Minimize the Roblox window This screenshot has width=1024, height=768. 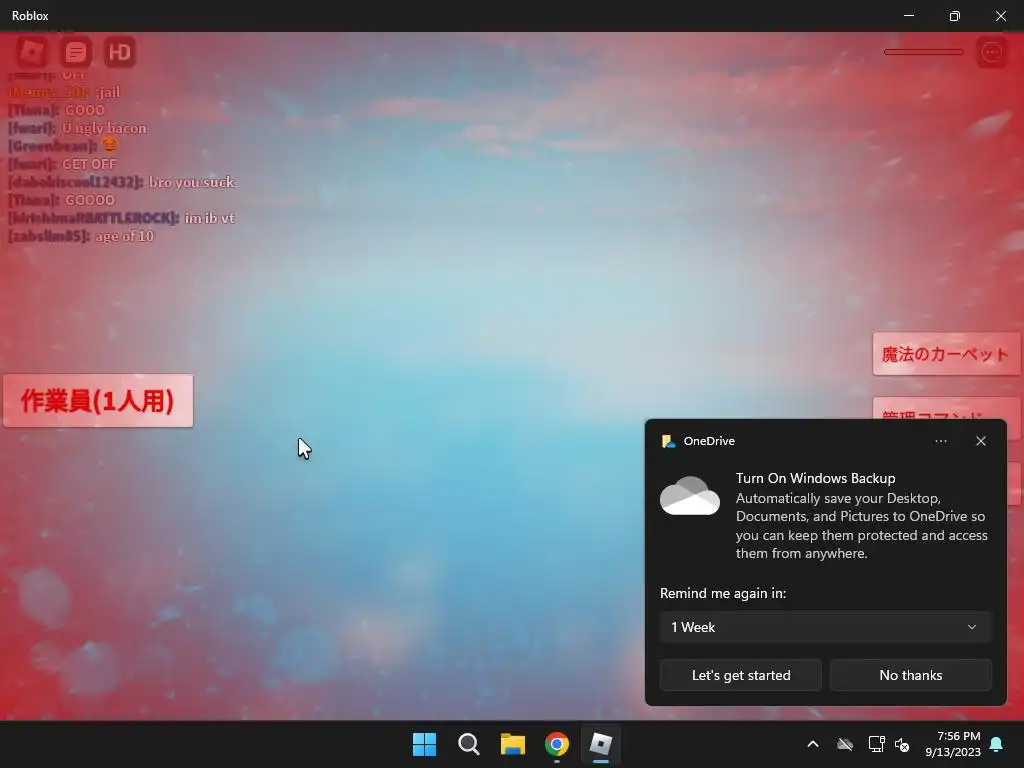pyautogui.click(x=908, y=16)
